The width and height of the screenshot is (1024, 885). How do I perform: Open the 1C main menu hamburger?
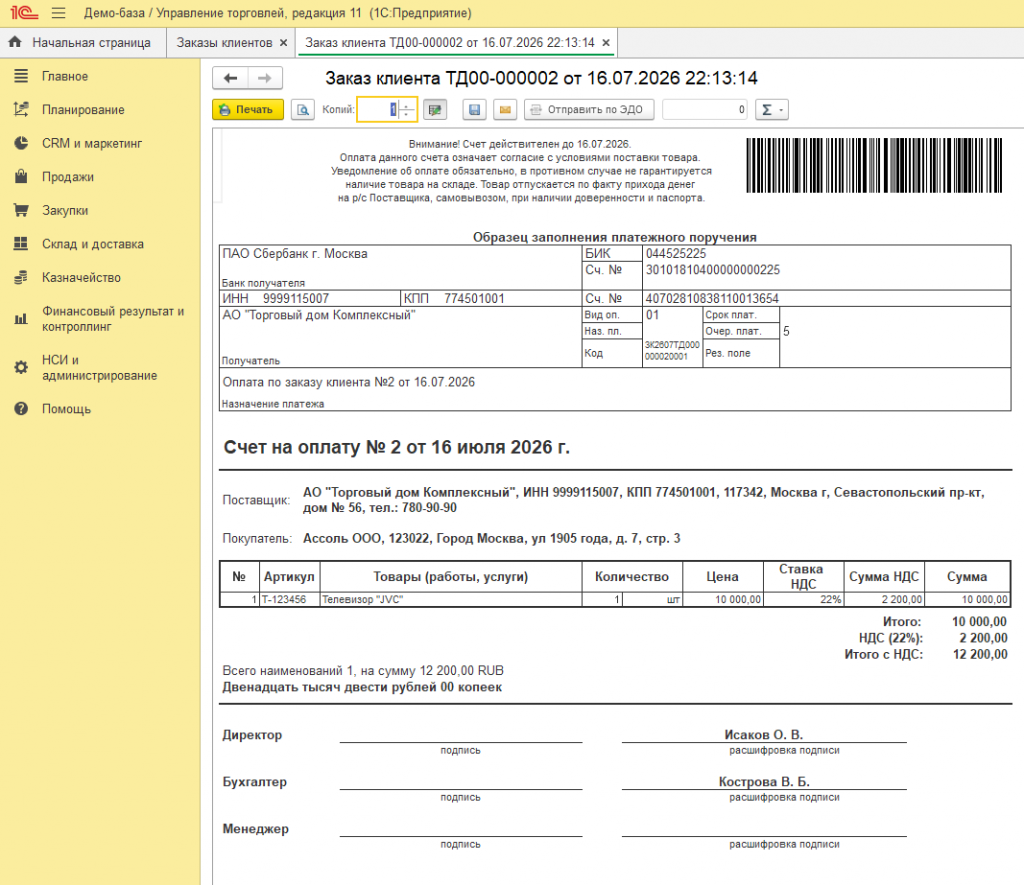coord(58,12)
